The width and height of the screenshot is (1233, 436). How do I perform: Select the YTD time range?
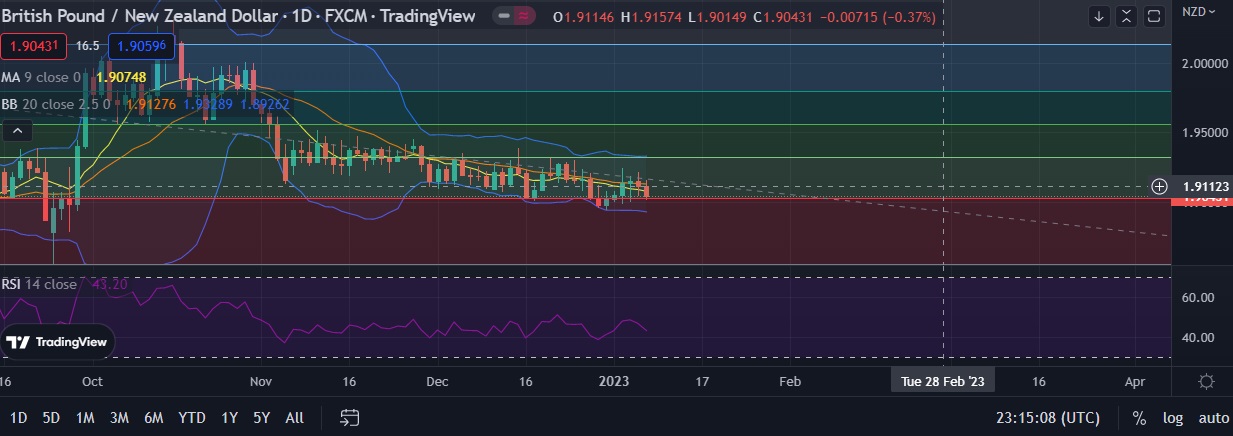[192, 417]
